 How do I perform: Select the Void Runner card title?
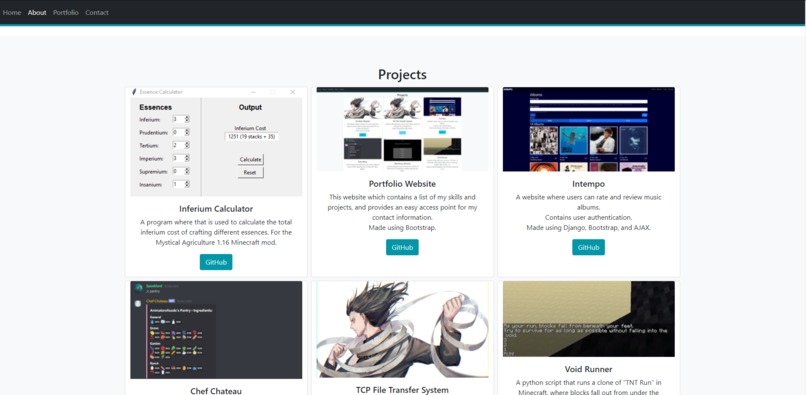tap(588, 369)
